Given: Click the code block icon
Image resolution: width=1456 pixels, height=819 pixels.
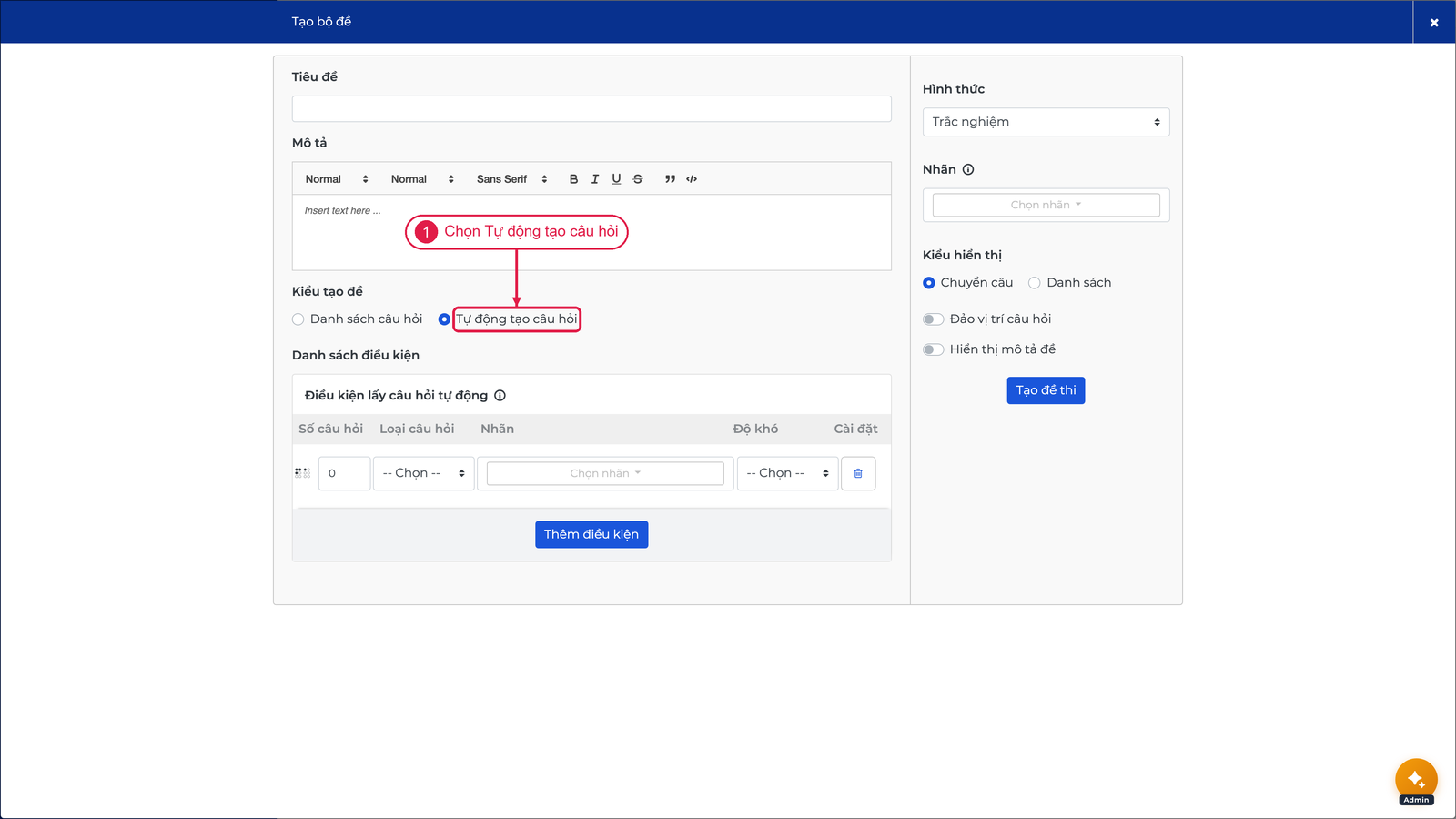Looking at the screenshot, I should coord(692,179).
